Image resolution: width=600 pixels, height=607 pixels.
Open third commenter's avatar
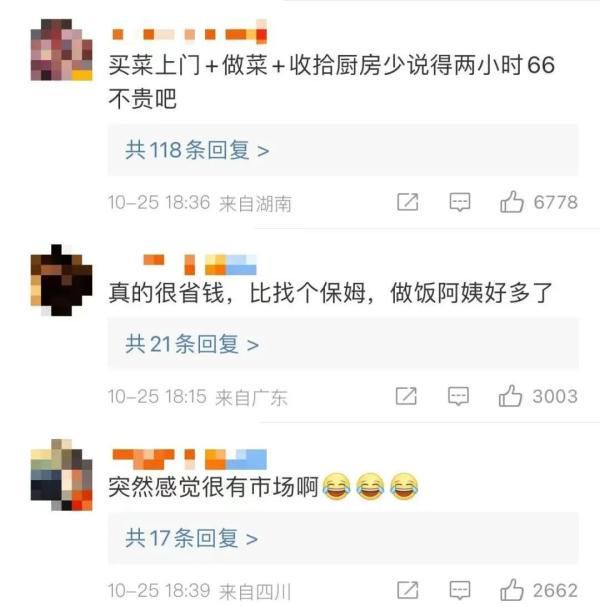coord(62,475)
